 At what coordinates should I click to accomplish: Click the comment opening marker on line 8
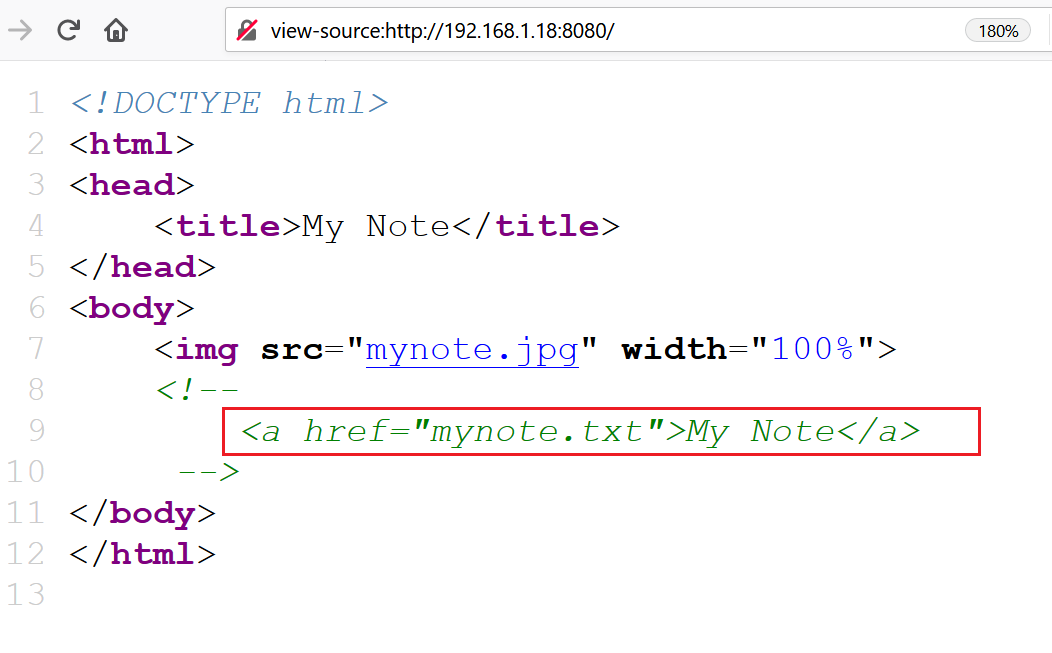click(x=197, y=390)
